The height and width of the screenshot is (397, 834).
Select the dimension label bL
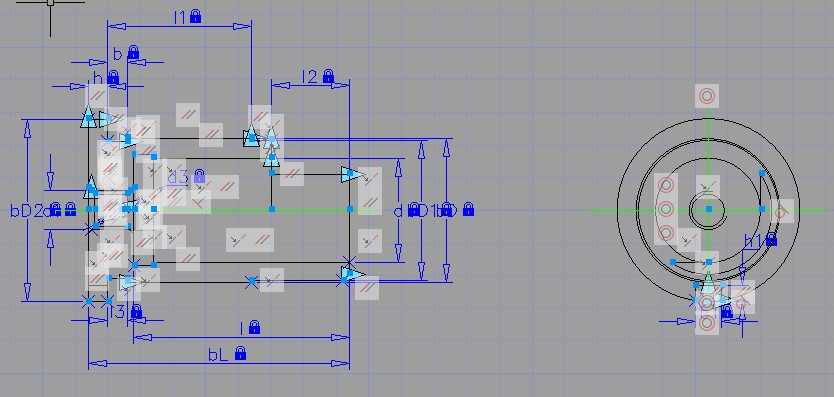click(x=219, y=355)
